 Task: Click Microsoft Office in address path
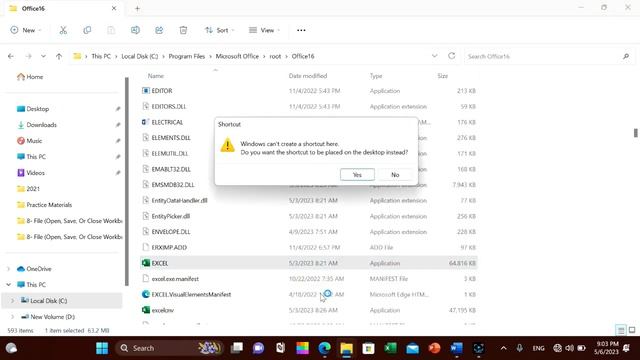237,56
